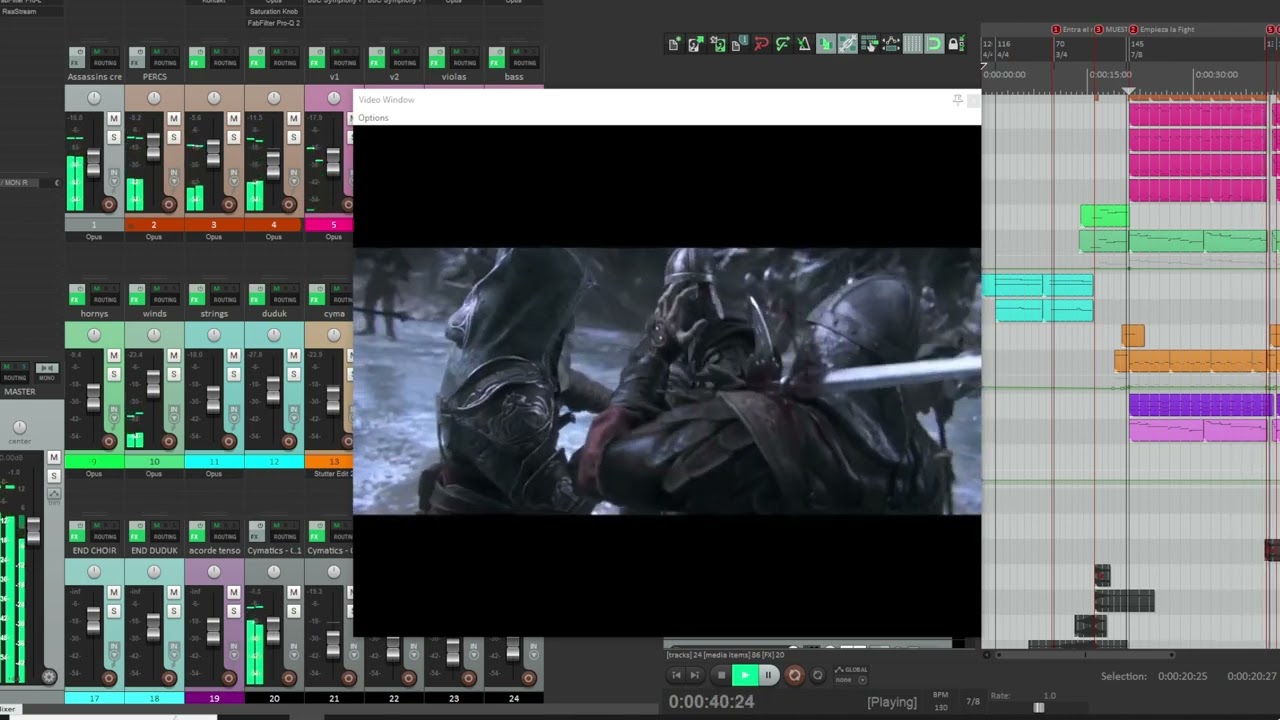Toggle the Item grouping chain icon
Viewport: 1280px width, 720px height.
click(848, 44)
